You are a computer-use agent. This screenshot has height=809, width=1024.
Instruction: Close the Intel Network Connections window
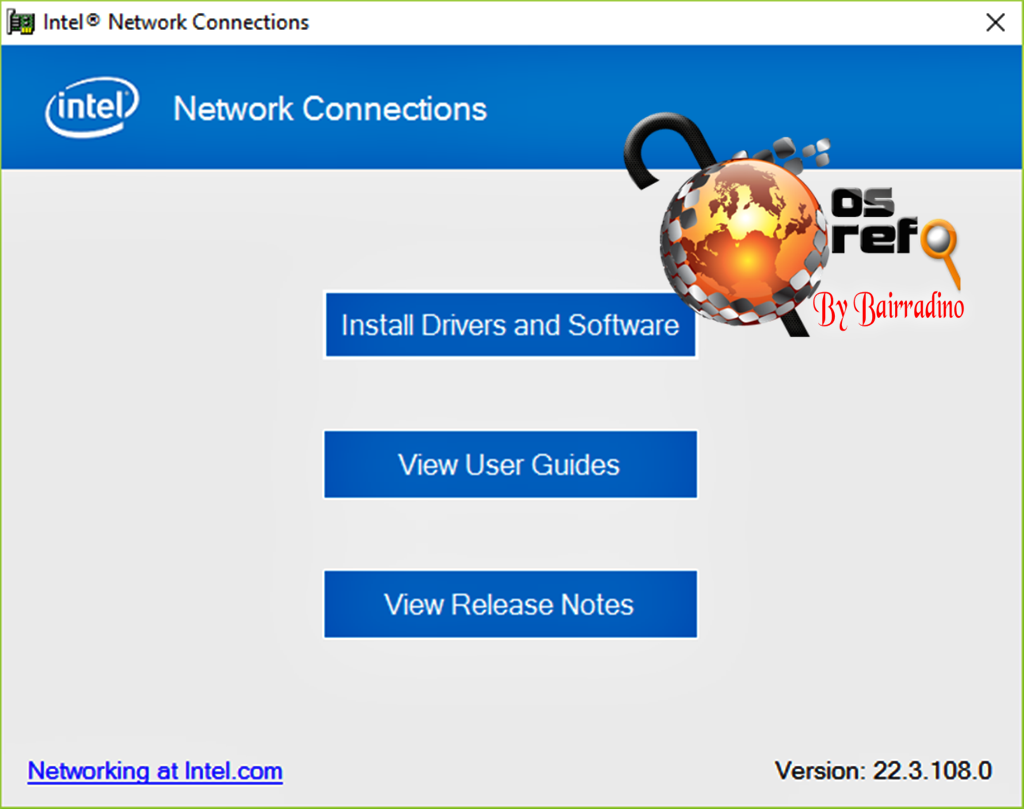[995, 22]
